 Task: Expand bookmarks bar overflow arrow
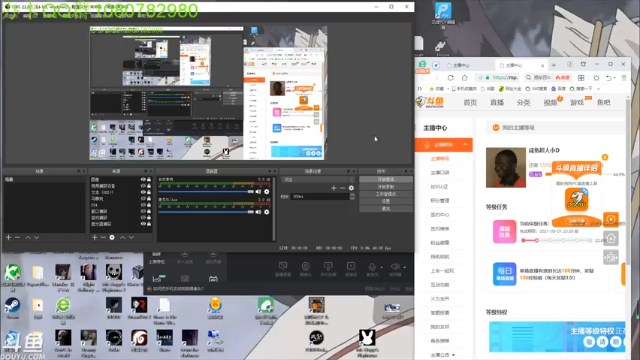tap(598, 89)
